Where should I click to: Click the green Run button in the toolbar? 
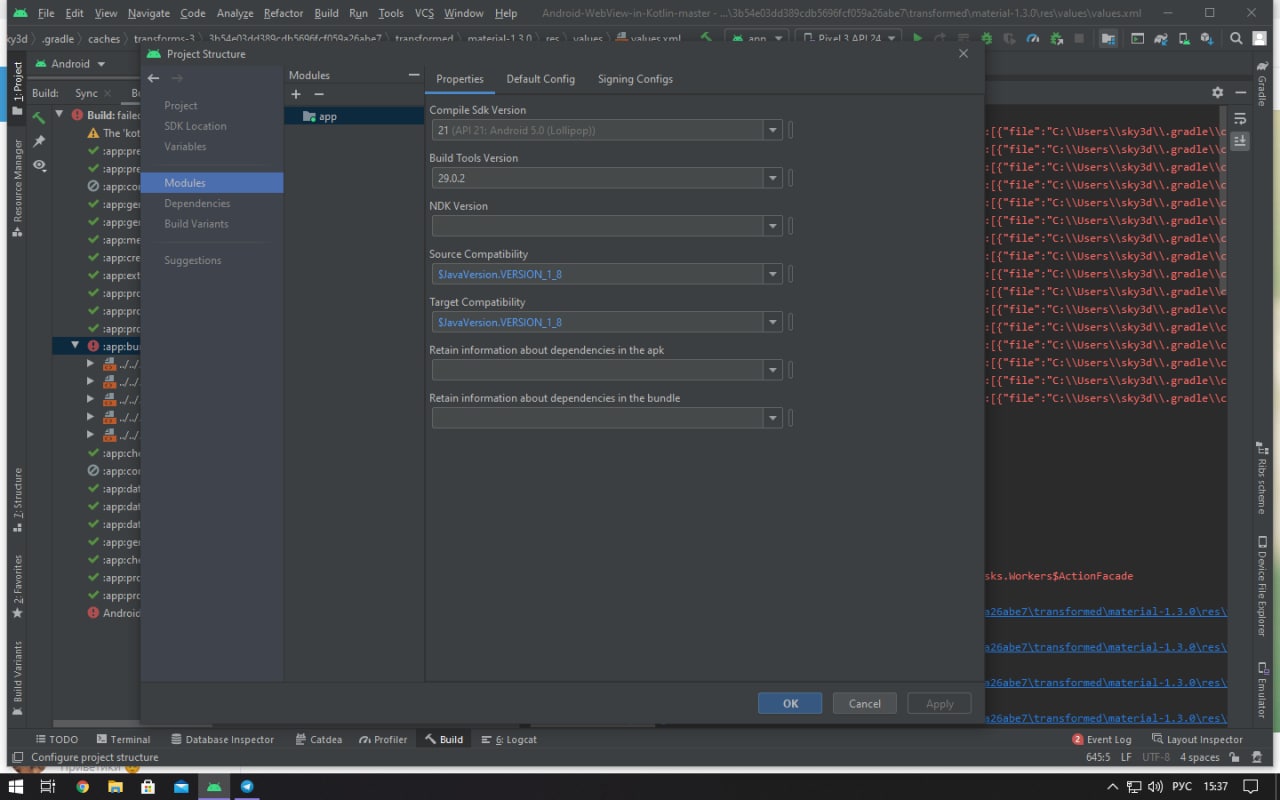point(917,38)
